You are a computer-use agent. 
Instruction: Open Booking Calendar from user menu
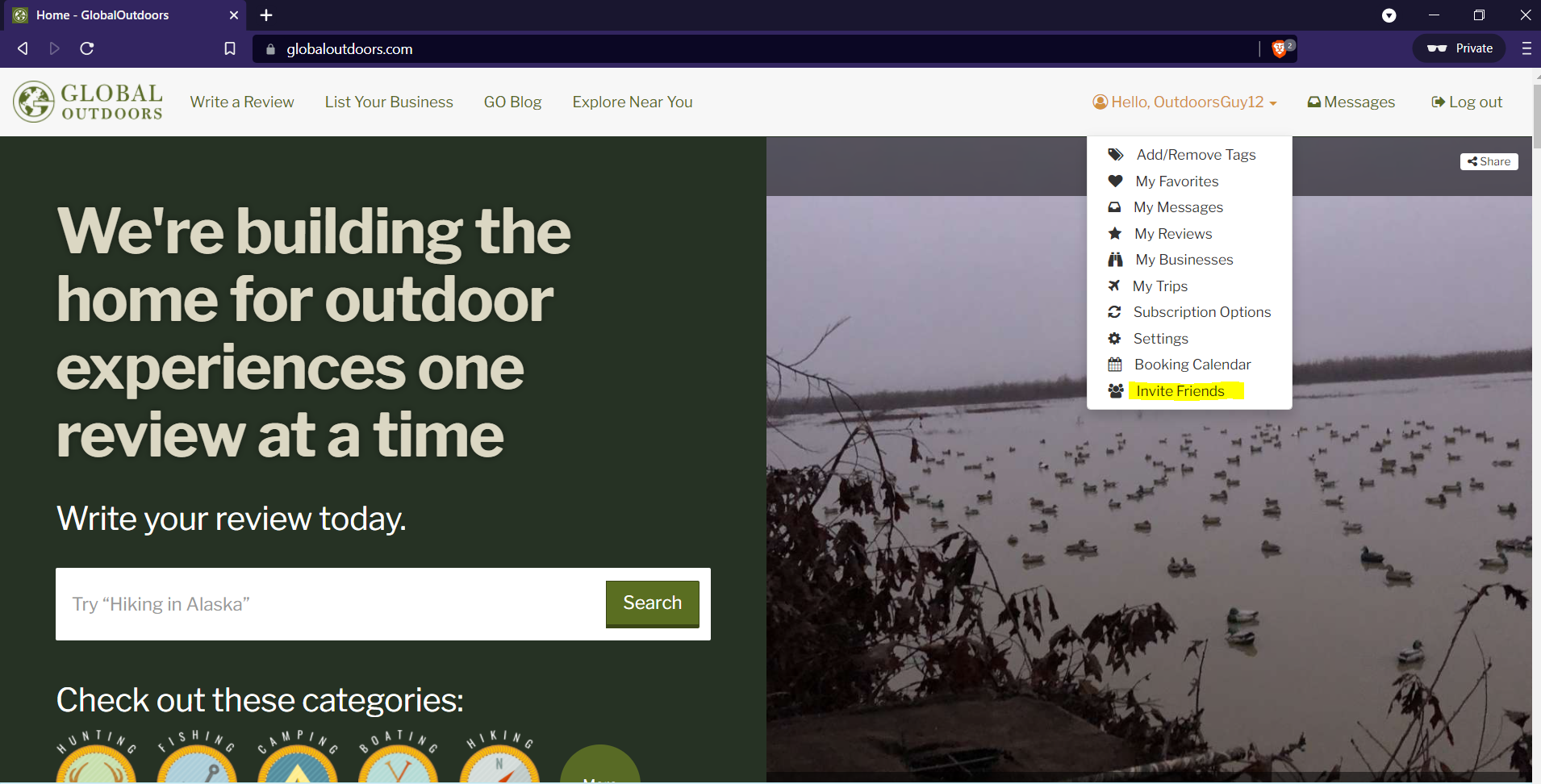[1192, 365]
